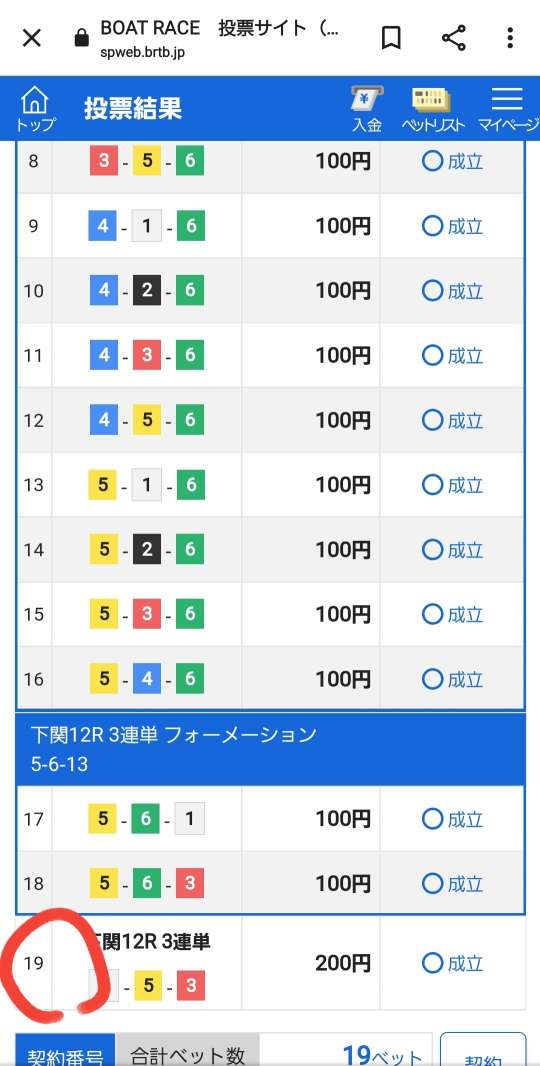Tap the Top home icon
This screenshot has height=1066, width=540.
pos(35,109)
